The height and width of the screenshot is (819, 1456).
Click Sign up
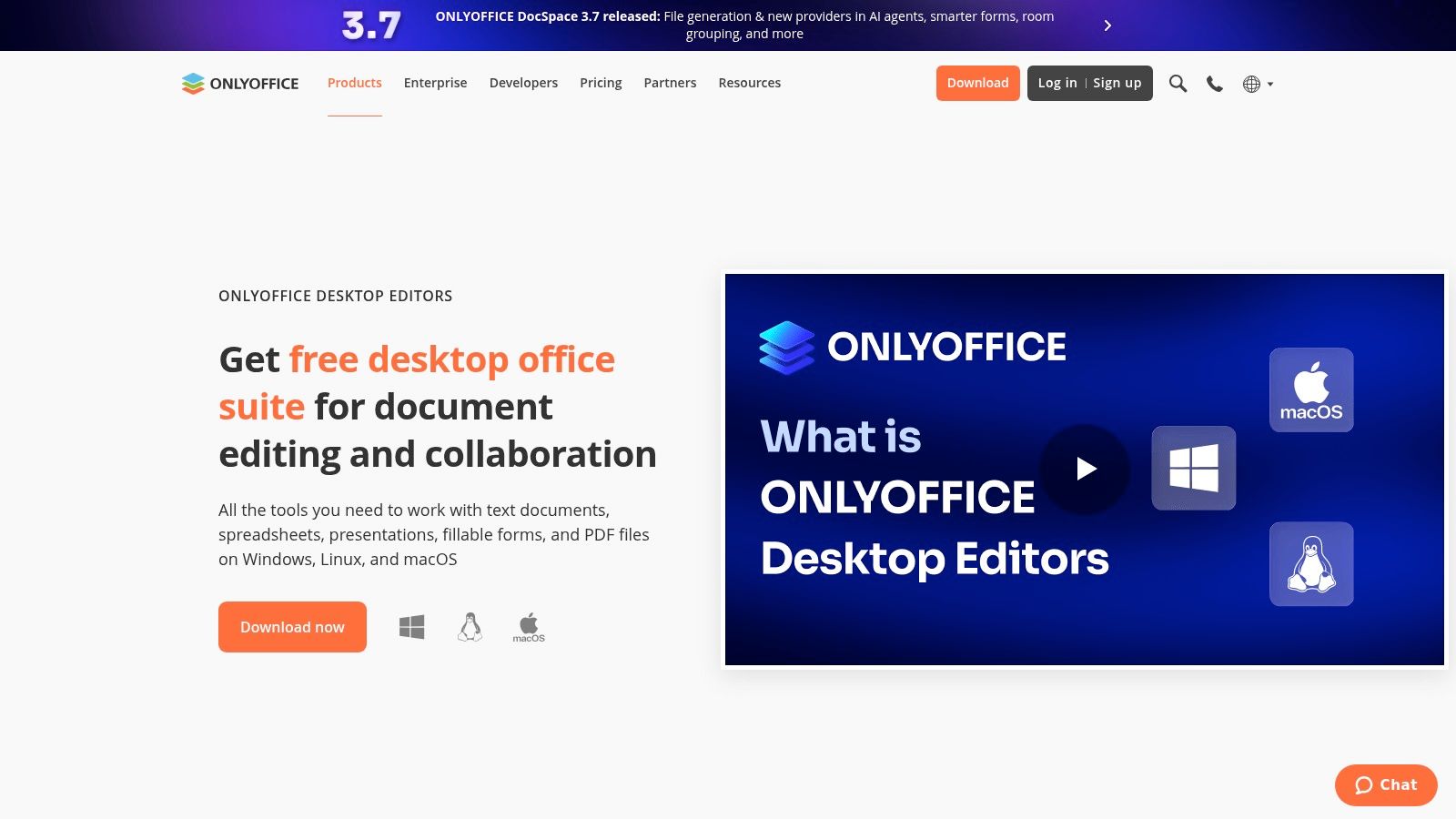1117,83
